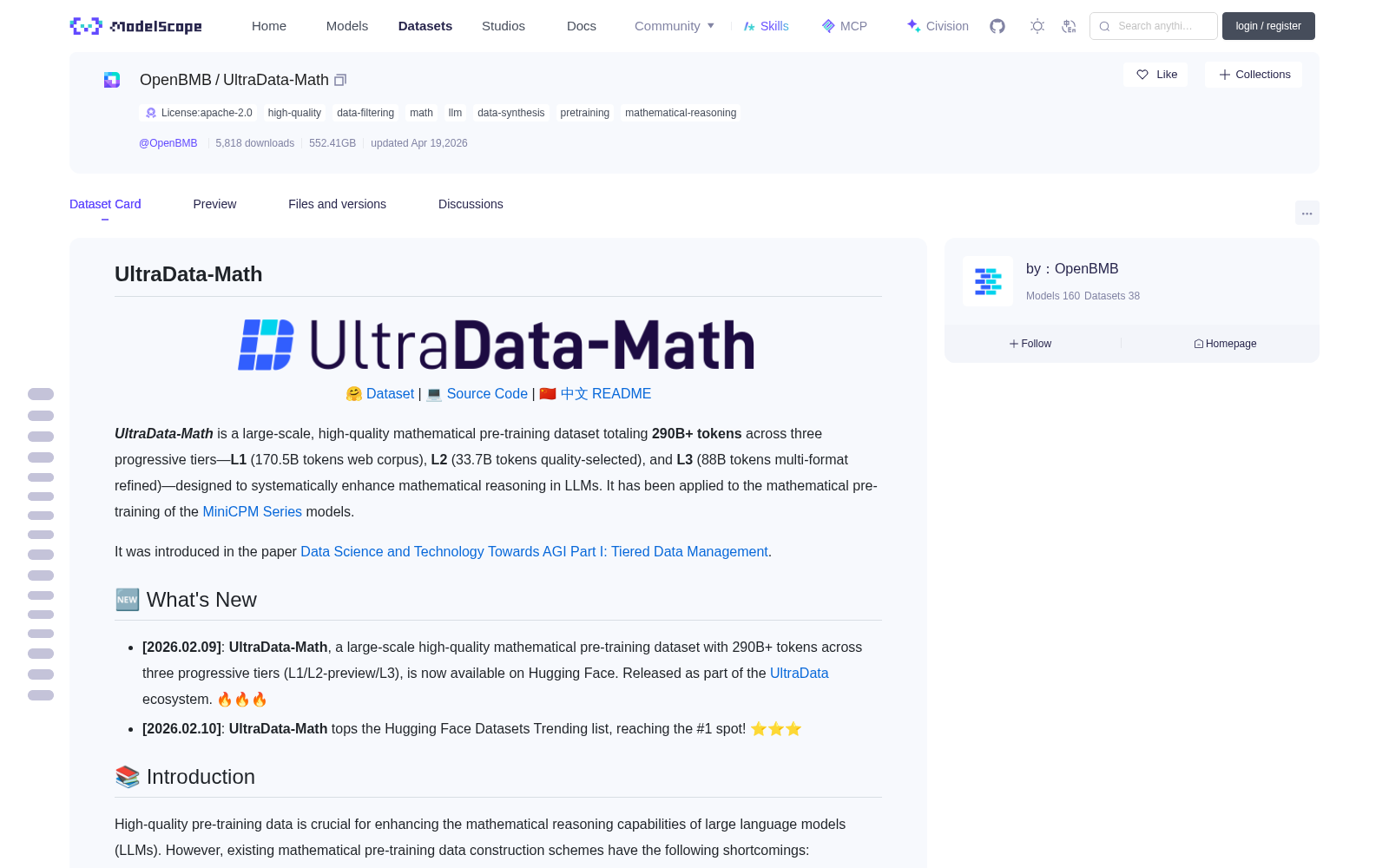Click the search magnifier icon
This screenshot has width=1389, height=868.
coord(1104,26)
